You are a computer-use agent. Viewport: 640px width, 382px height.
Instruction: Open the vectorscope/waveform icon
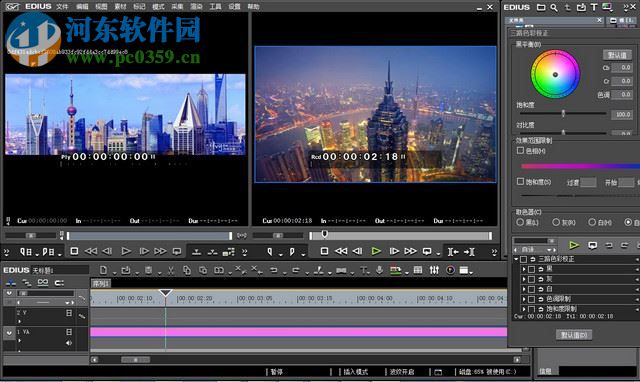coord(450,270)
